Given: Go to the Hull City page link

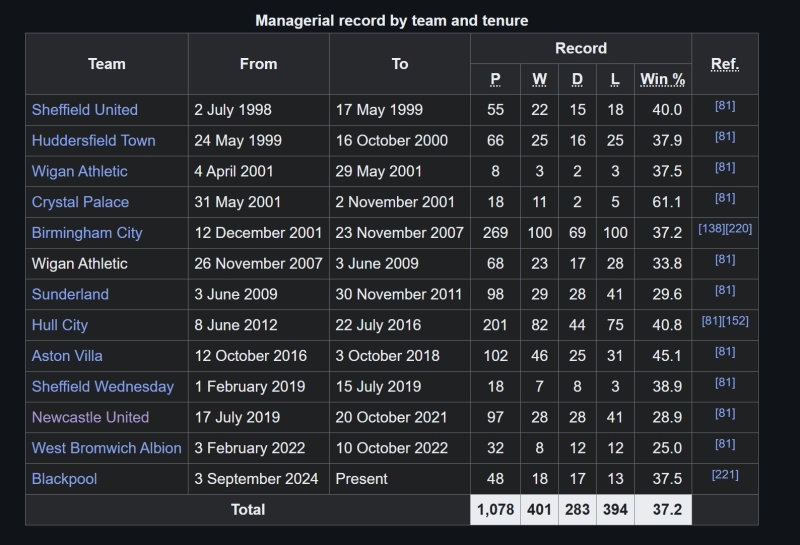Looking at the screenshot, I should click(x=60, y=325).
